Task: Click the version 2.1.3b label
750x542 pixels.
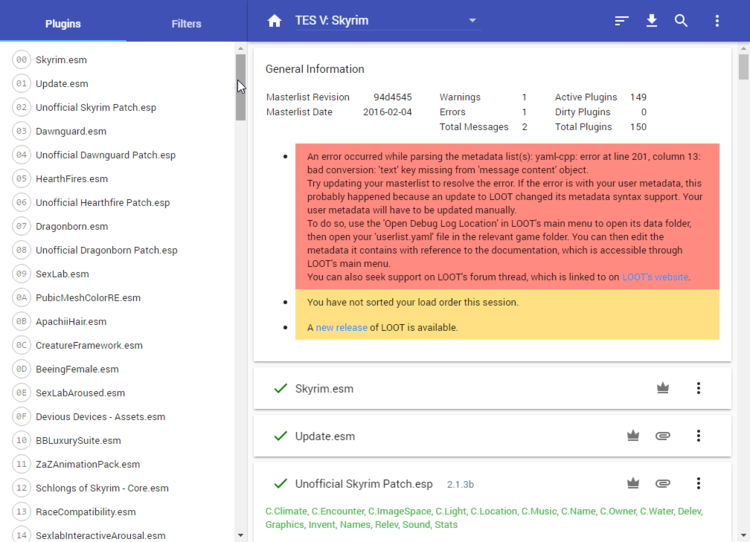Action: (460, 485)
